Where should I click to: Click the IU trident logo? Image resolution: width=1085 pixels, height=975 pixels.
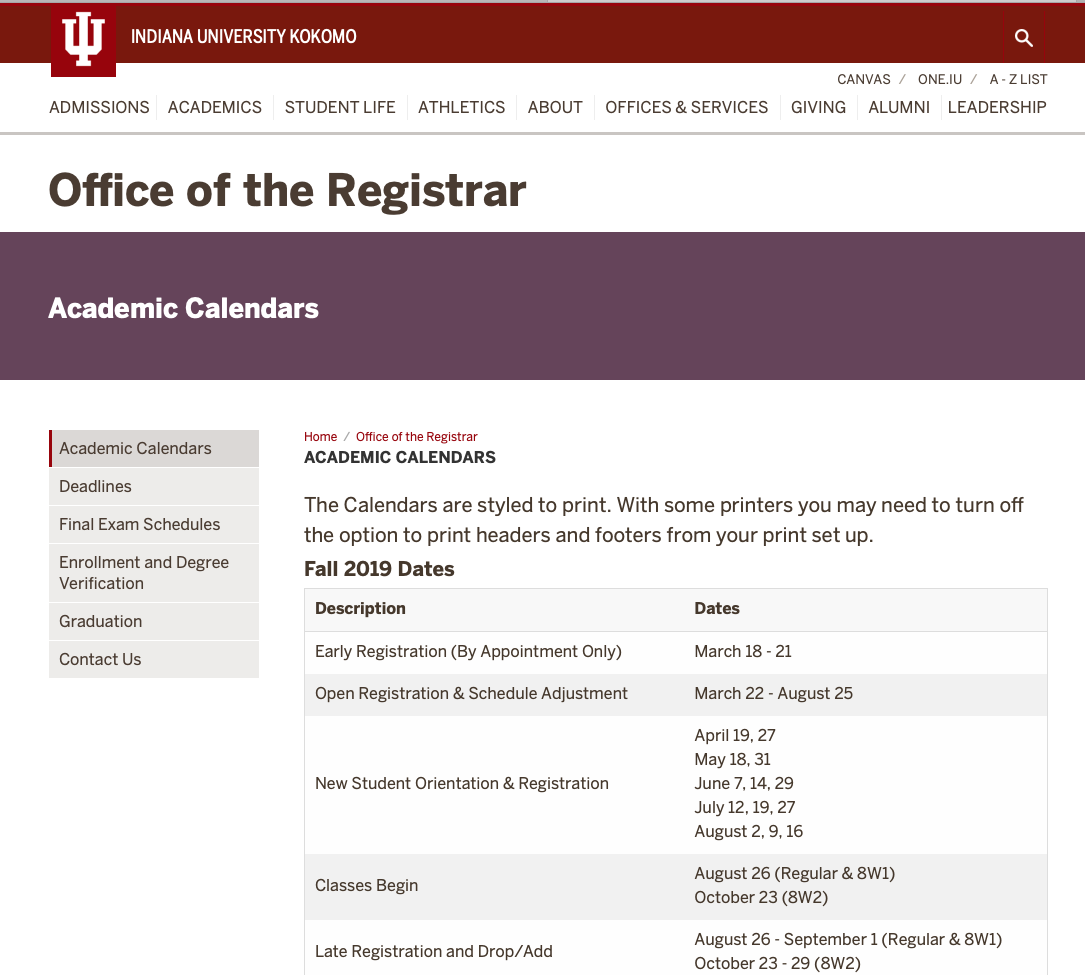[x=83, y=41]
